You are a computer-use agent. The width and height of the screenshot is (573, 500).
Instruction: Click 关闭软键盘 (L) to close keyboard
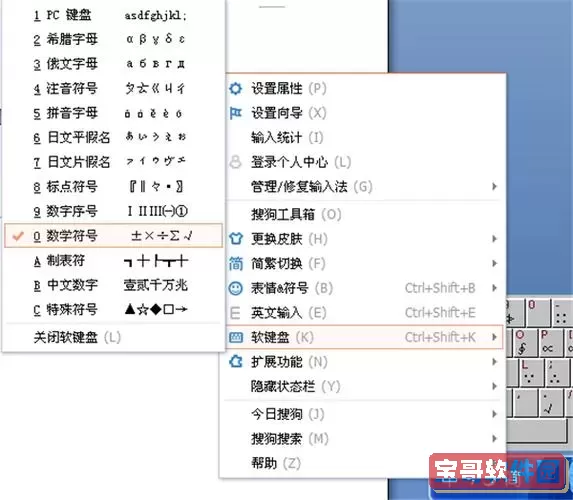coord(113,337)
